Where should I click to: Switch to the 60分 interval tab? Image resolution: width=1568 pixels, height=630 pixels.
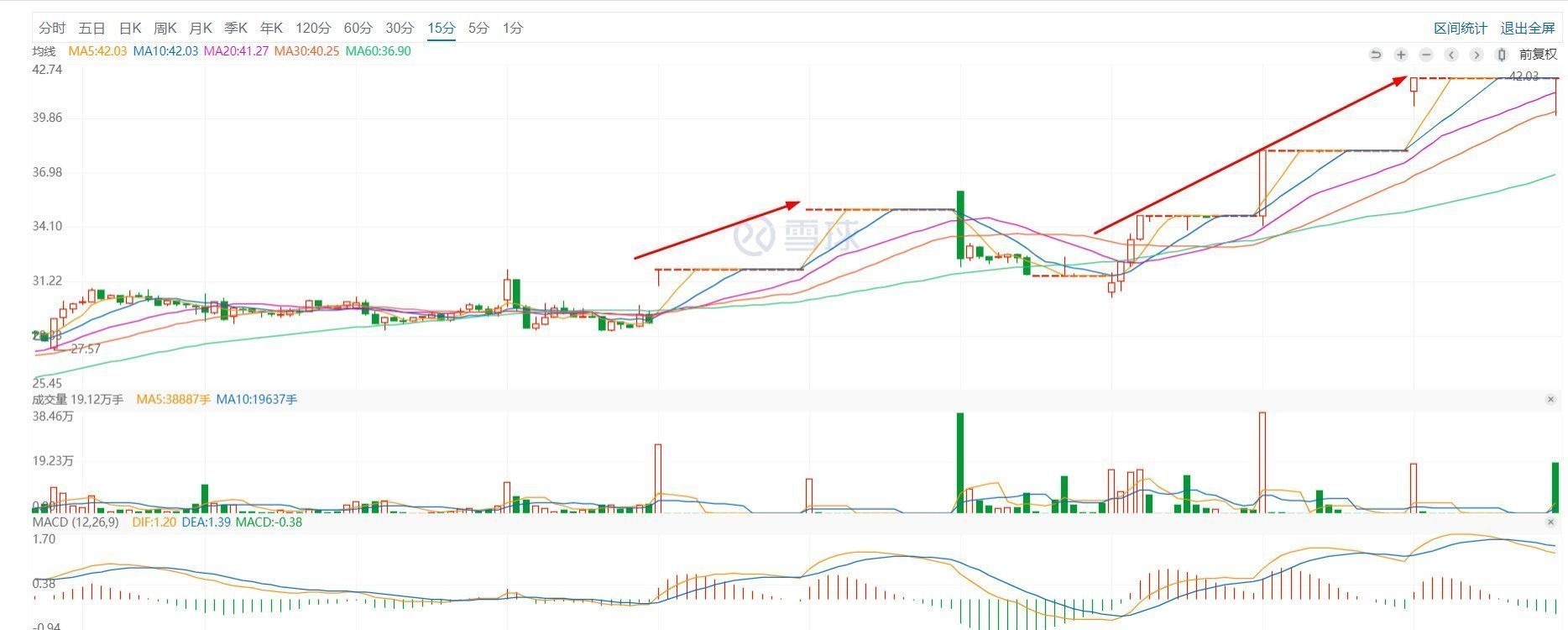[x=358, y=28]
